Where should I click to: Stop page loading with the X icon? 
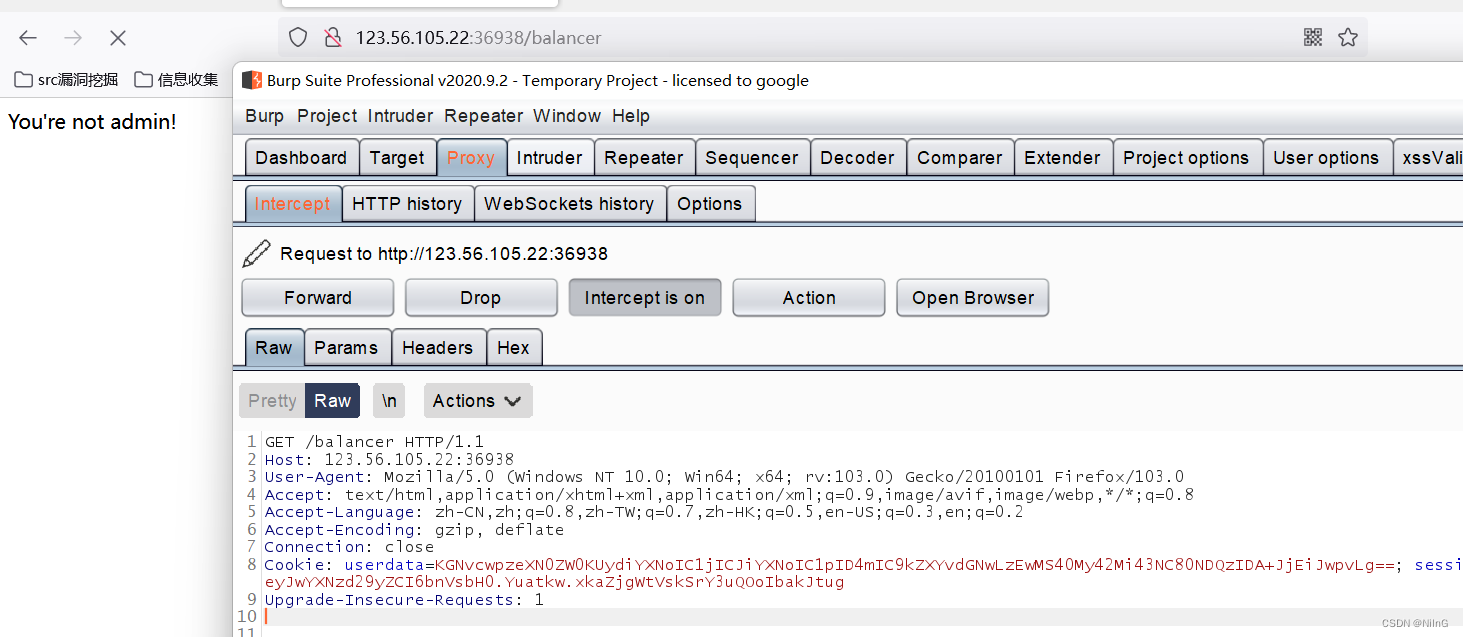[x=118, y=38]
